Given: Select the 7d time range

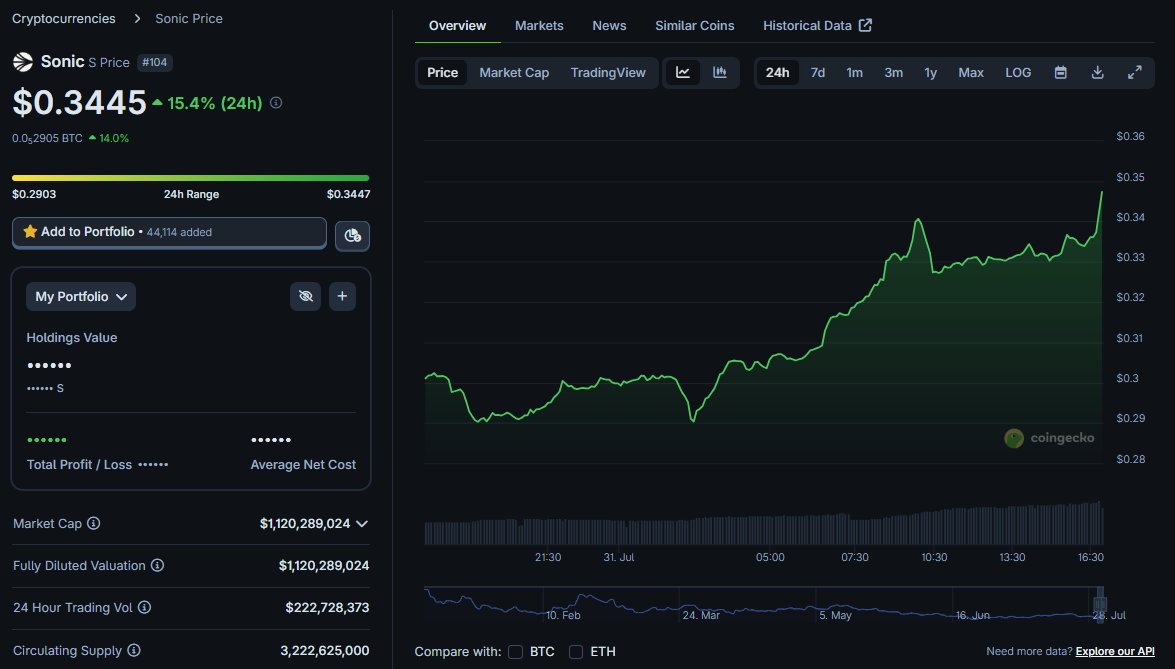Looking at the screenshot, I should [818, 73].
